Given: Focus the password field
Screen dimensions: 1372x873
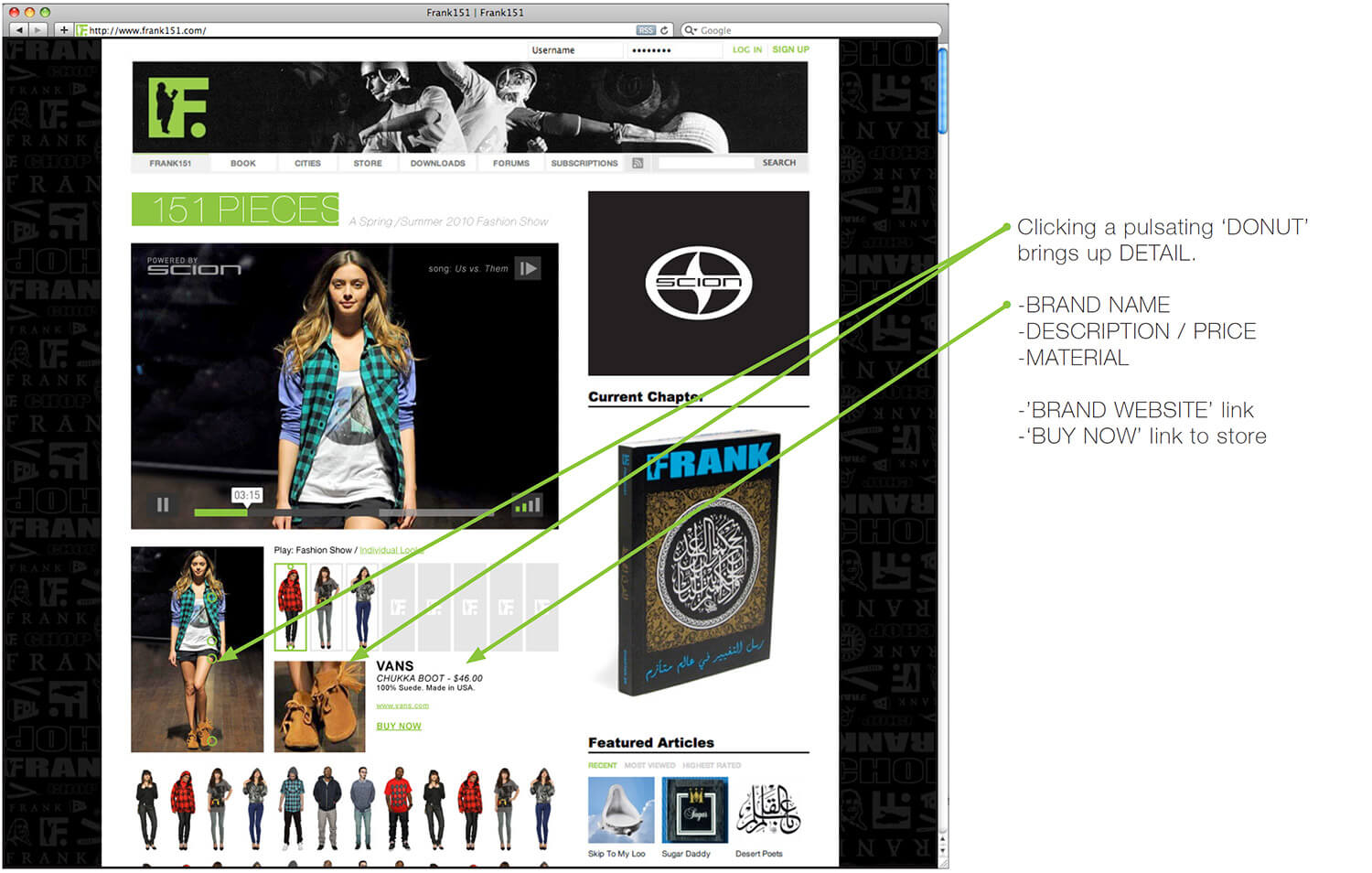Looking at the screenshot, I should point(675,50).
